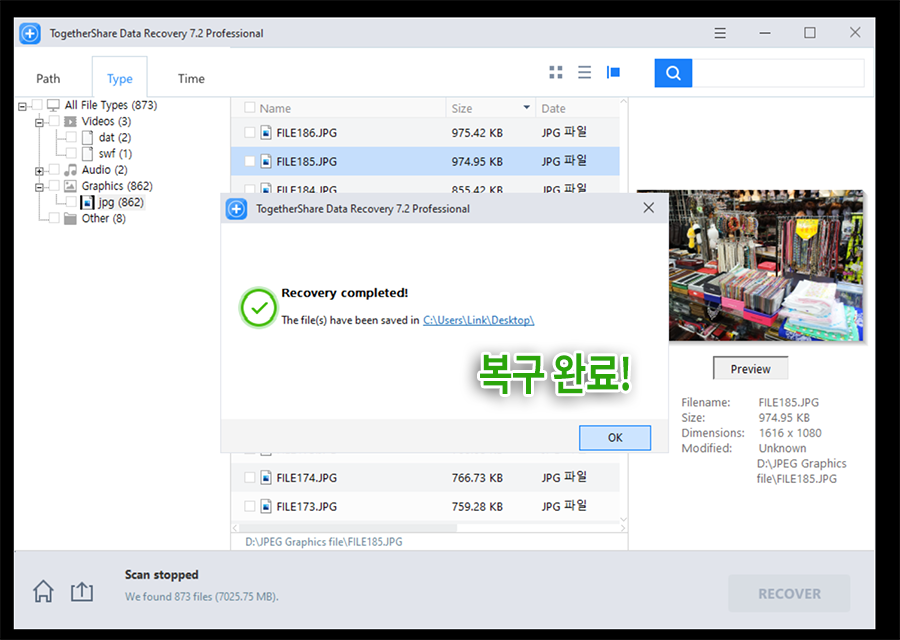Click the Other folder icon
The width and height of the screenshot is (900, 640).
70,218
